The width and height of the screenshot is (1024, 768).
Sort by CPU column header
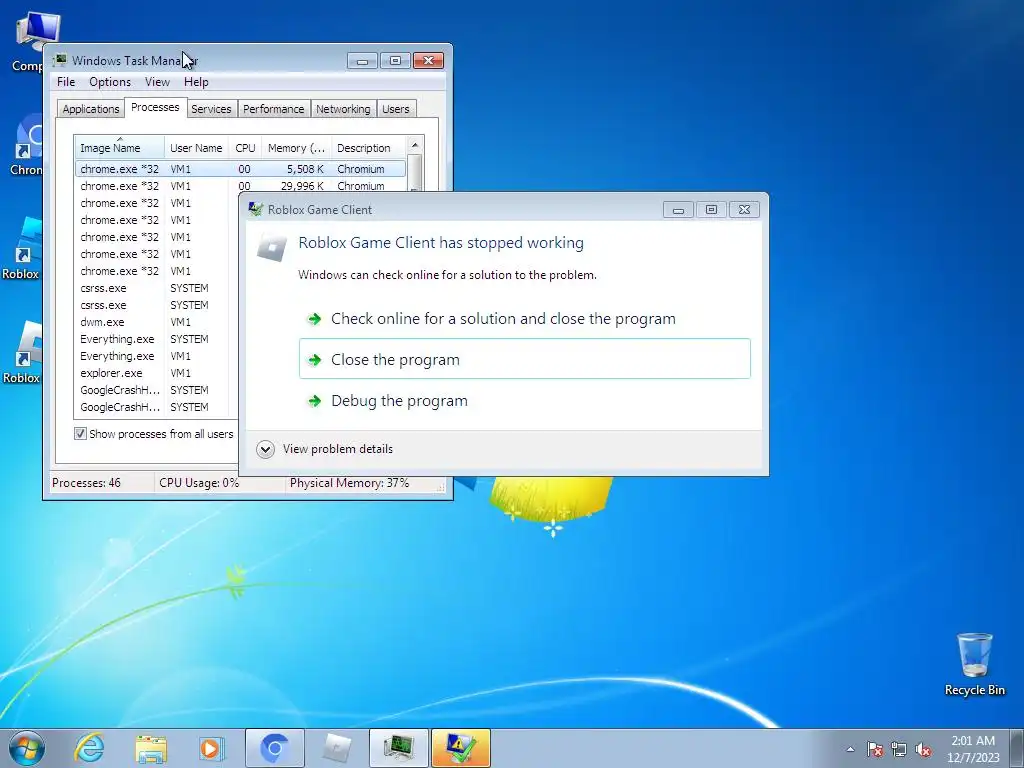(246, 148)
